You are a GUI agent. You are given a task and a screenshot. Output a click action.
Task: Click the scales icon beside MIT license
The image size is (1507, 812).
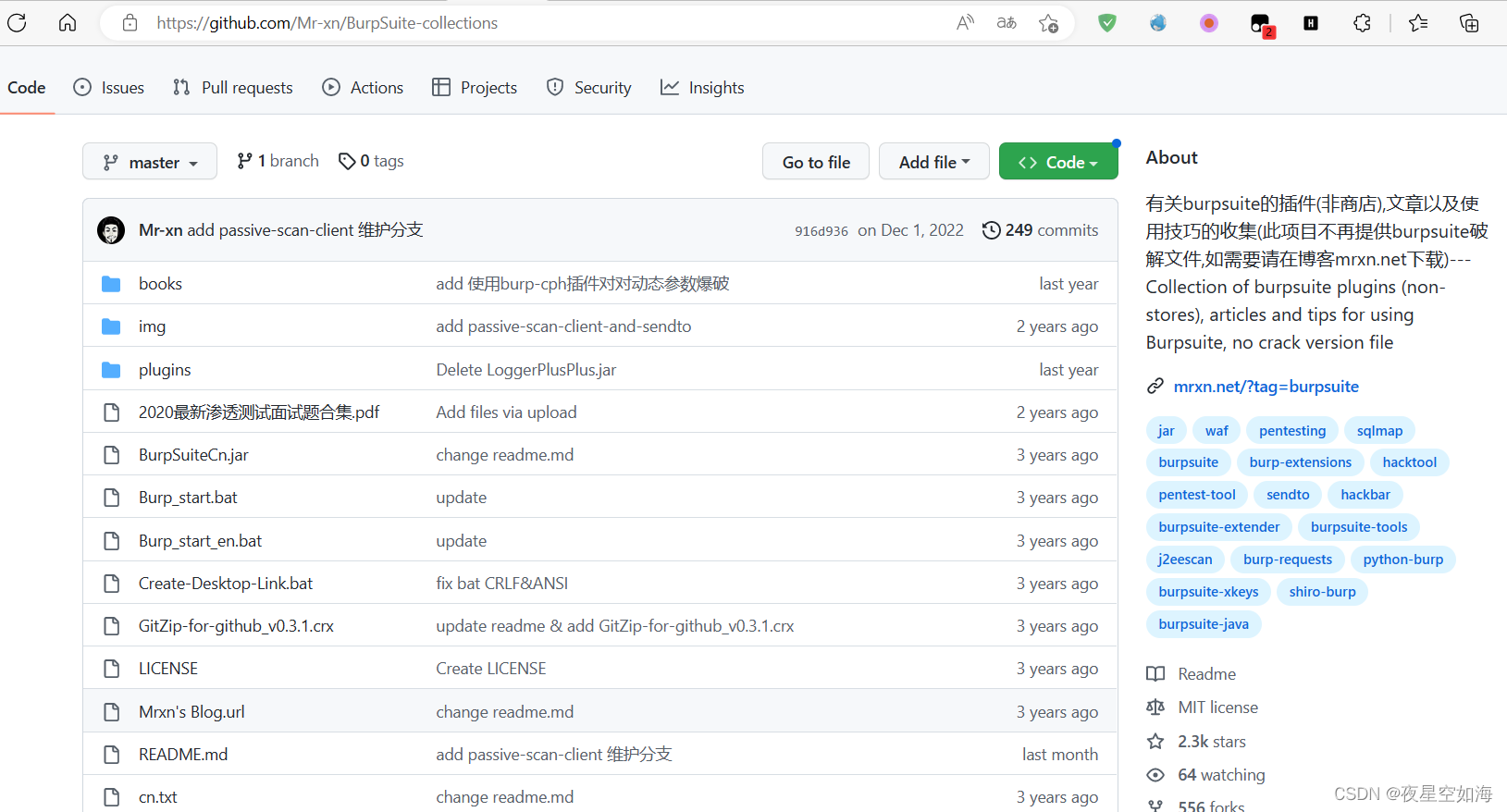pos(1155,707)
